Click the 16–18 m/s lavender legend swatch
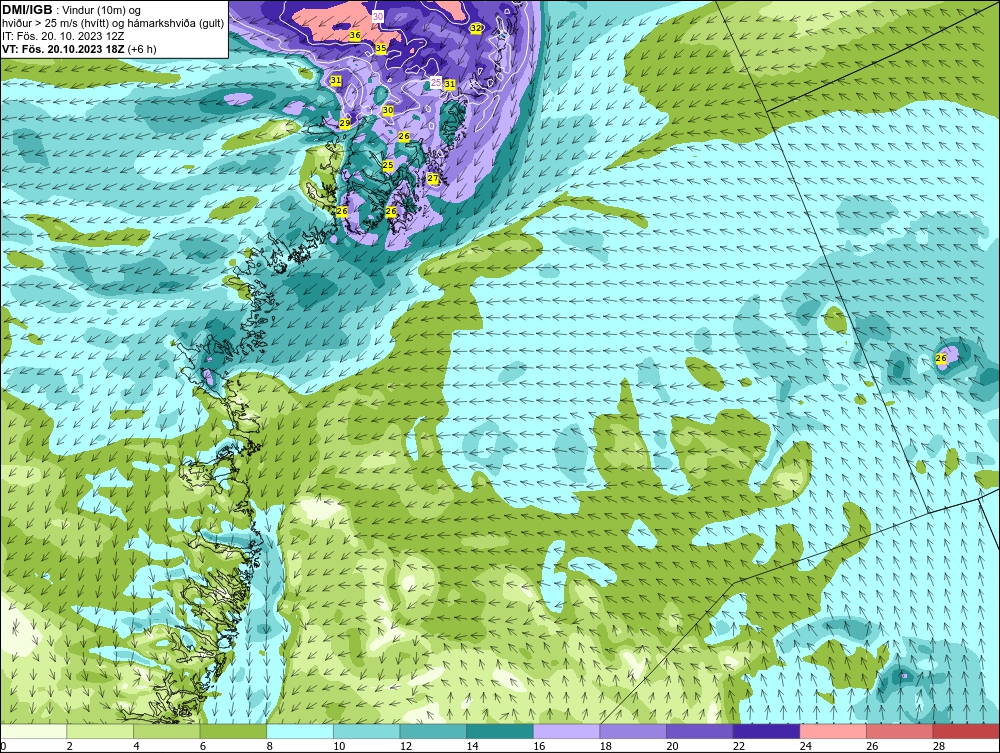The height and width of the screenshot is (753, 1000). tap(566, 731)
